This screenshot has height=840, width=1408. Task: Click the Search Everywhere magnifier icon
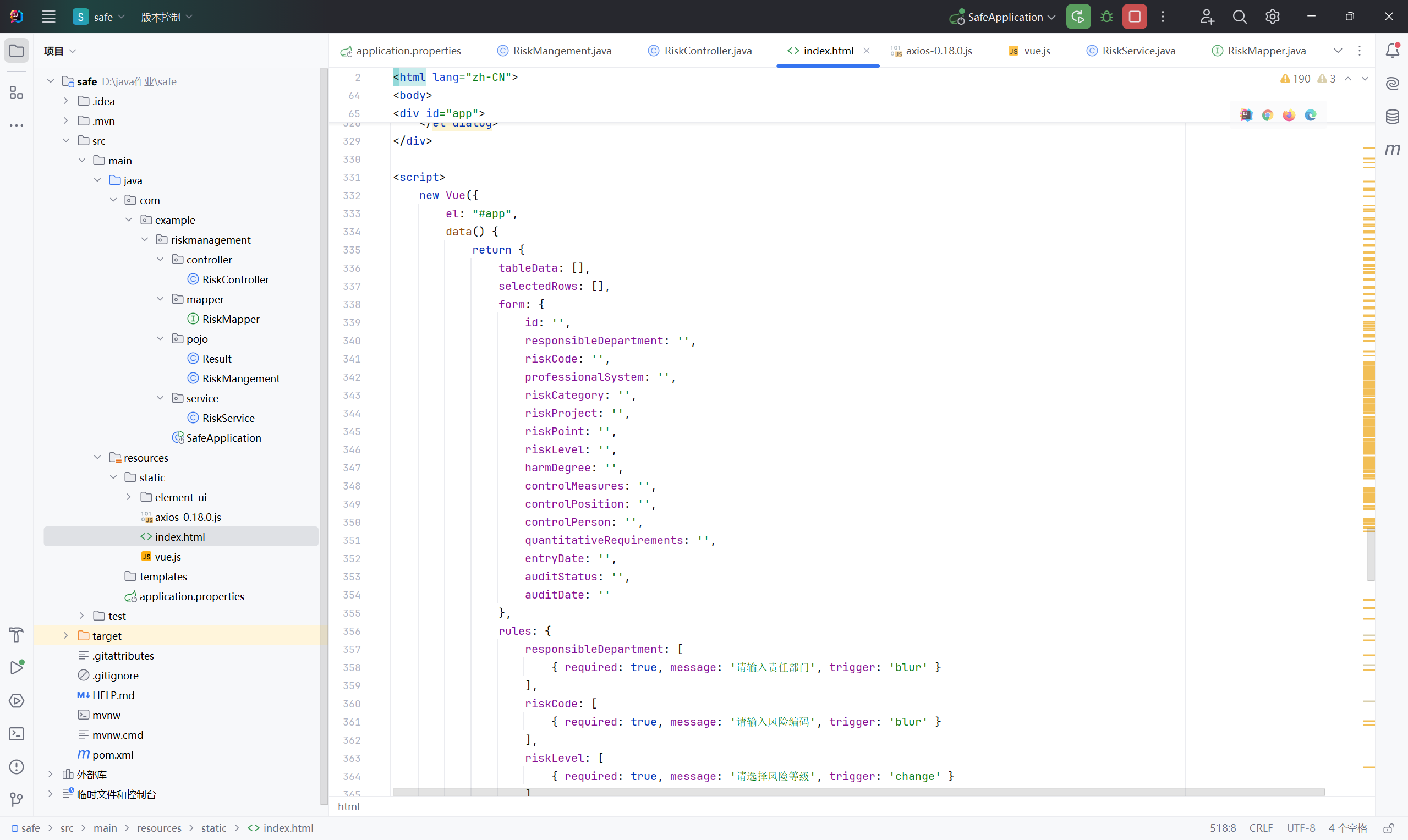[x=1239, y=17]
